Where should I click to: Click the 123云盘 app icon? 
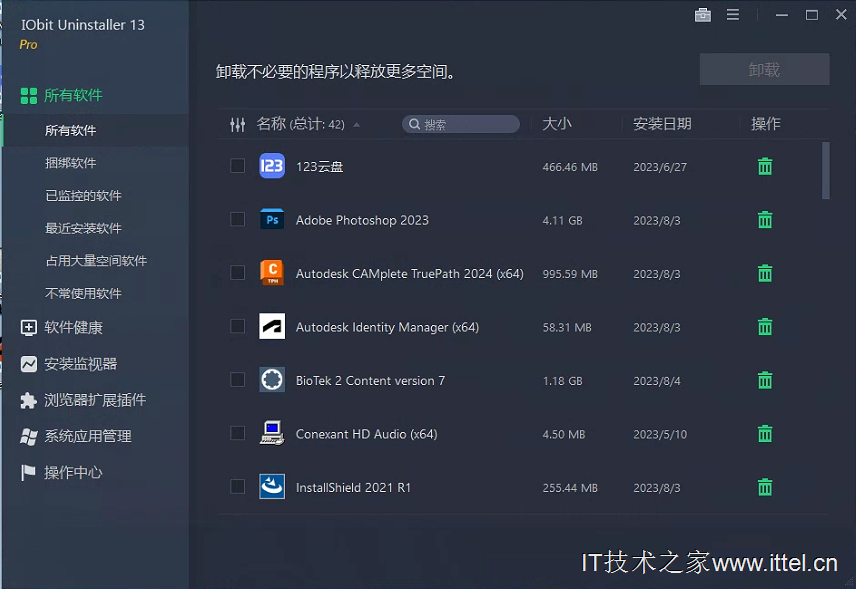[x=272, y=166]
